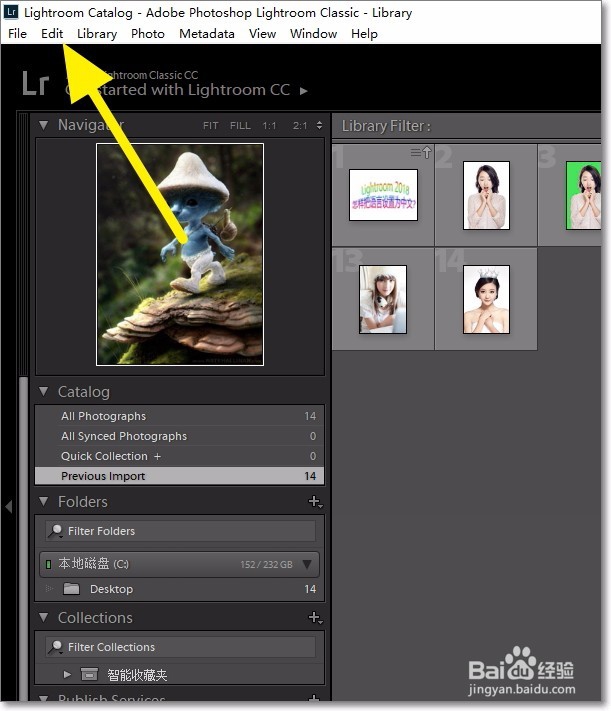
Task: Collapse the Folders panel
Action: [x=44, y=502]
